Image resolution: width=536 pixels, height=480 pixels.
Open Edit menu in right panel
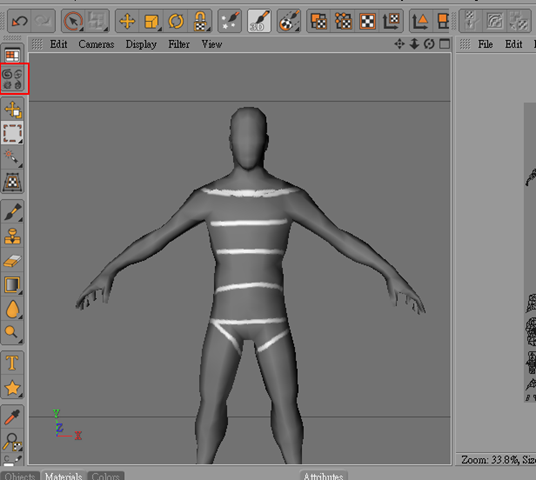tap(513, 44)
